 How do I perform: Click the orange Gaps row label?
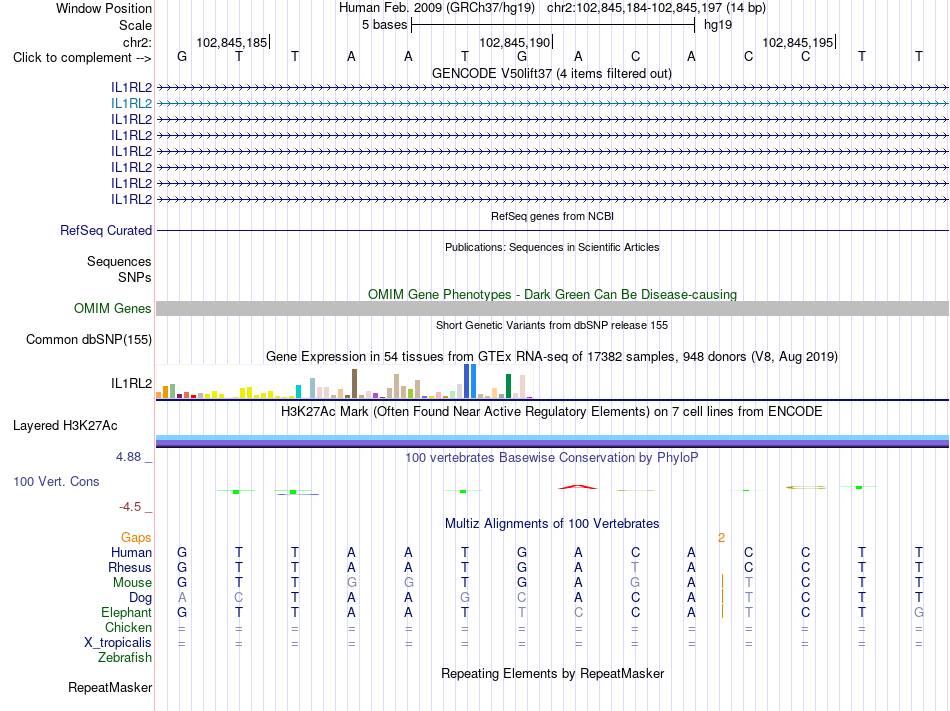pyautogui.click(x=136, y=538)
